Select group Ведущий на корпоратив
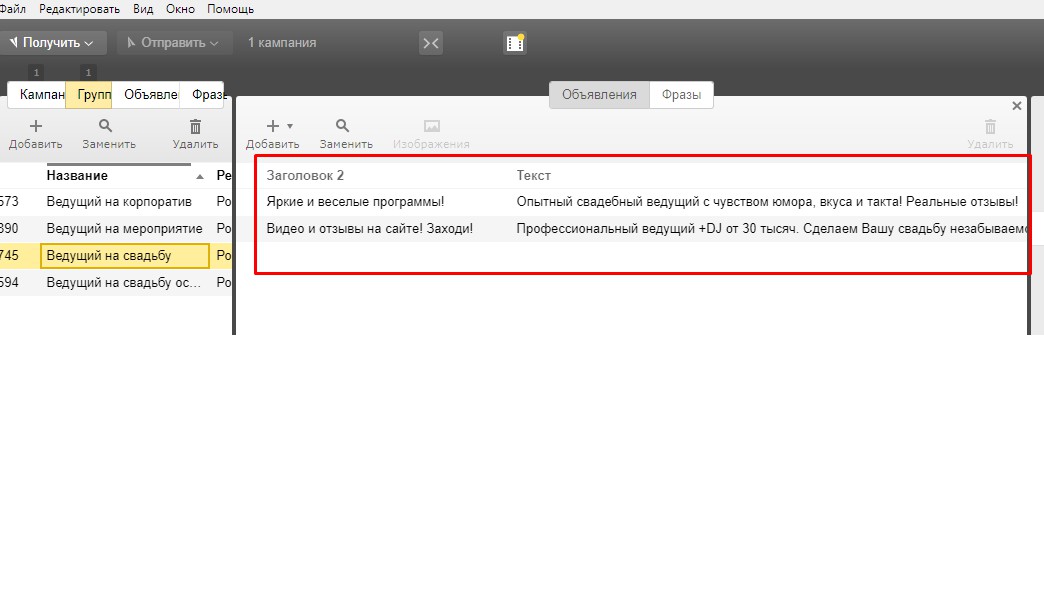This screenshot has width=1044, height=600. [119, 202]
